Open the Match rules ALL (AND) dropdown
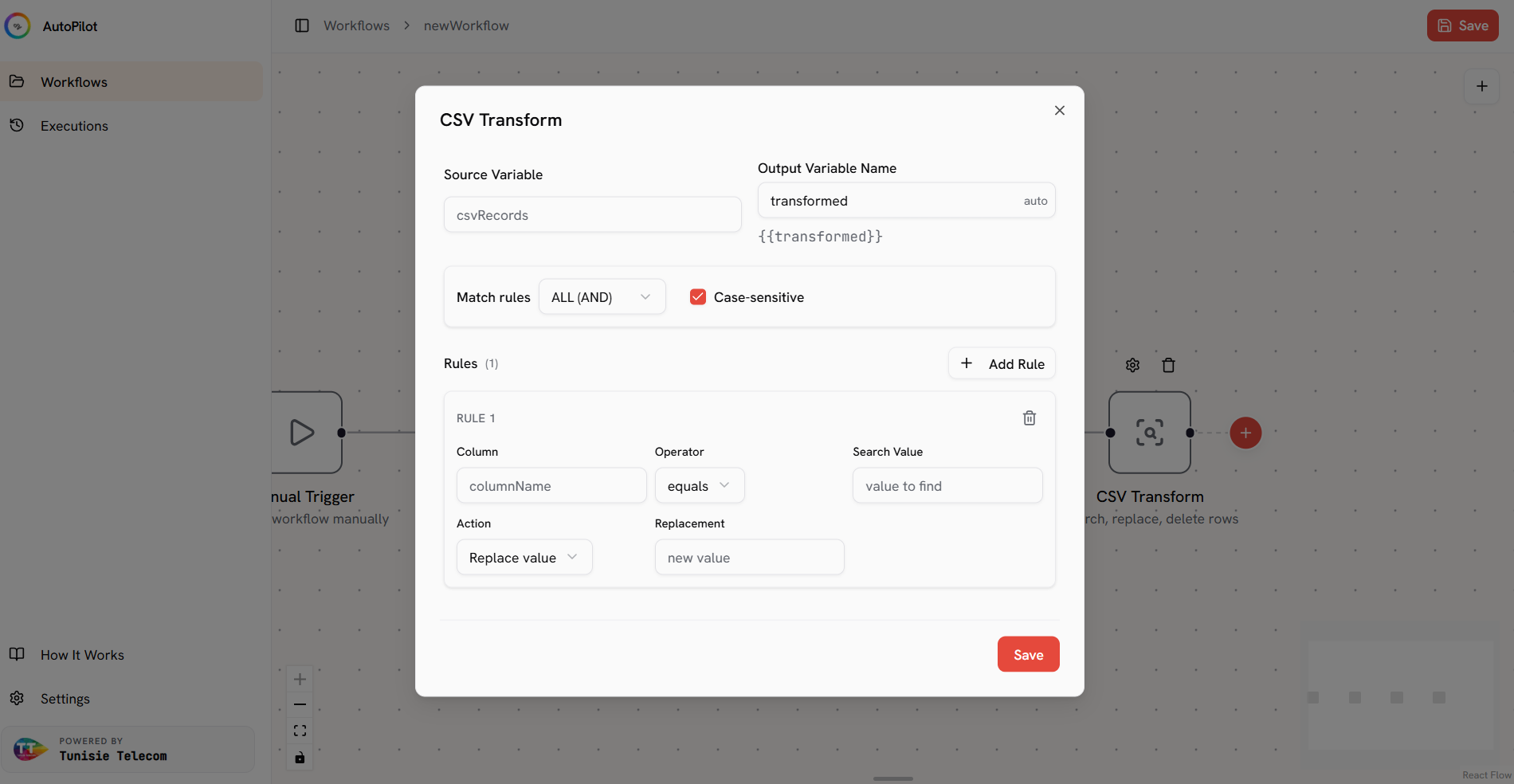 pyautogui.click(x=602, y=297)
